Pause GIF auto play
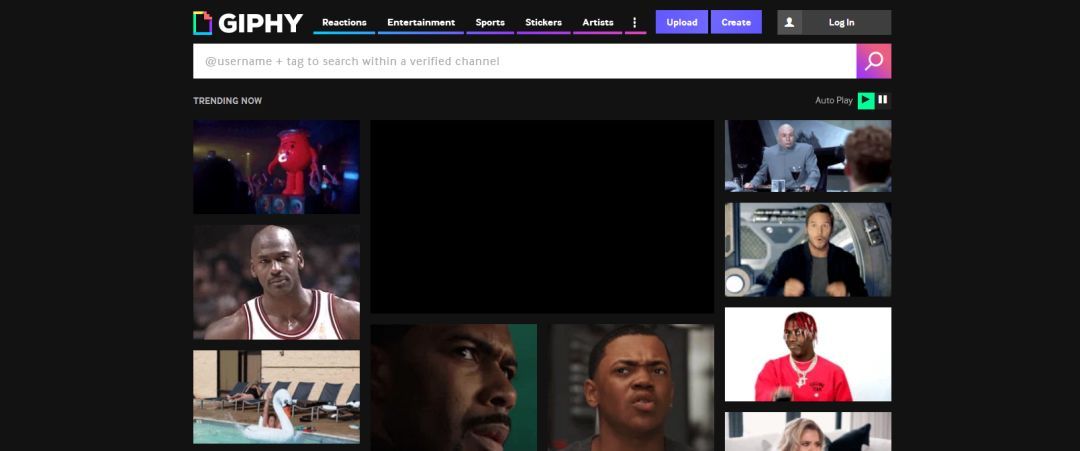 [x=883, y=100]
